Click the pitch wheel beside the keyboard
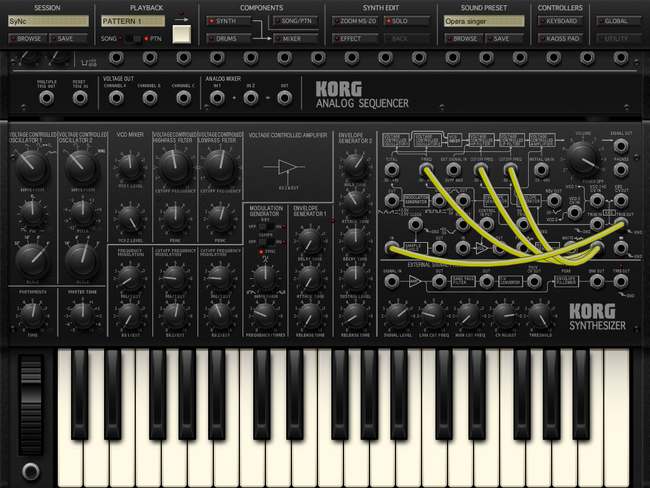Screen dimensions: 650x488 click(31, 405)
